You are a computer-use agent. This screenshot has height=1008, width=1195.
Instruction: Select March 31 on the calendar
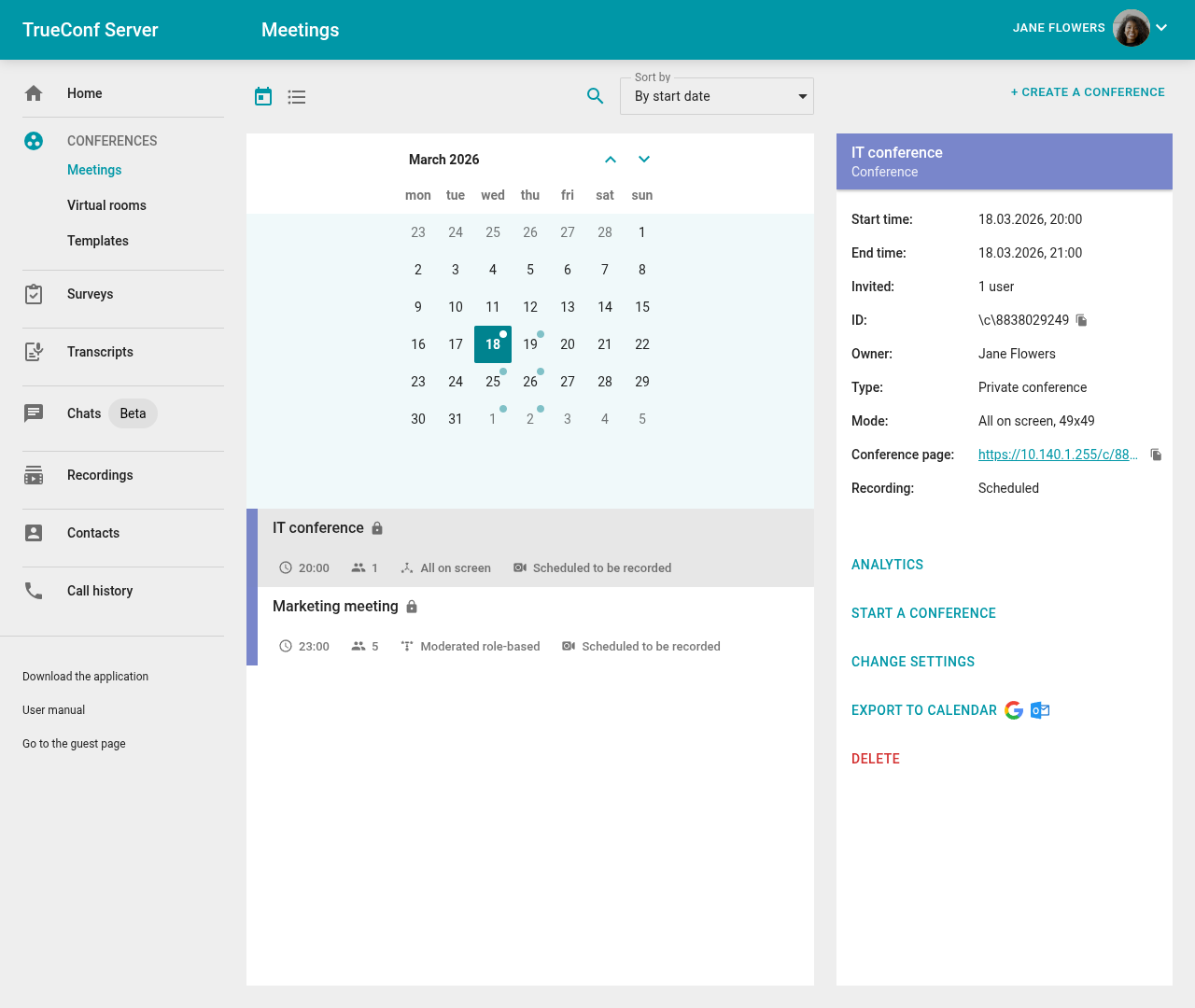[x=456, y=419]
